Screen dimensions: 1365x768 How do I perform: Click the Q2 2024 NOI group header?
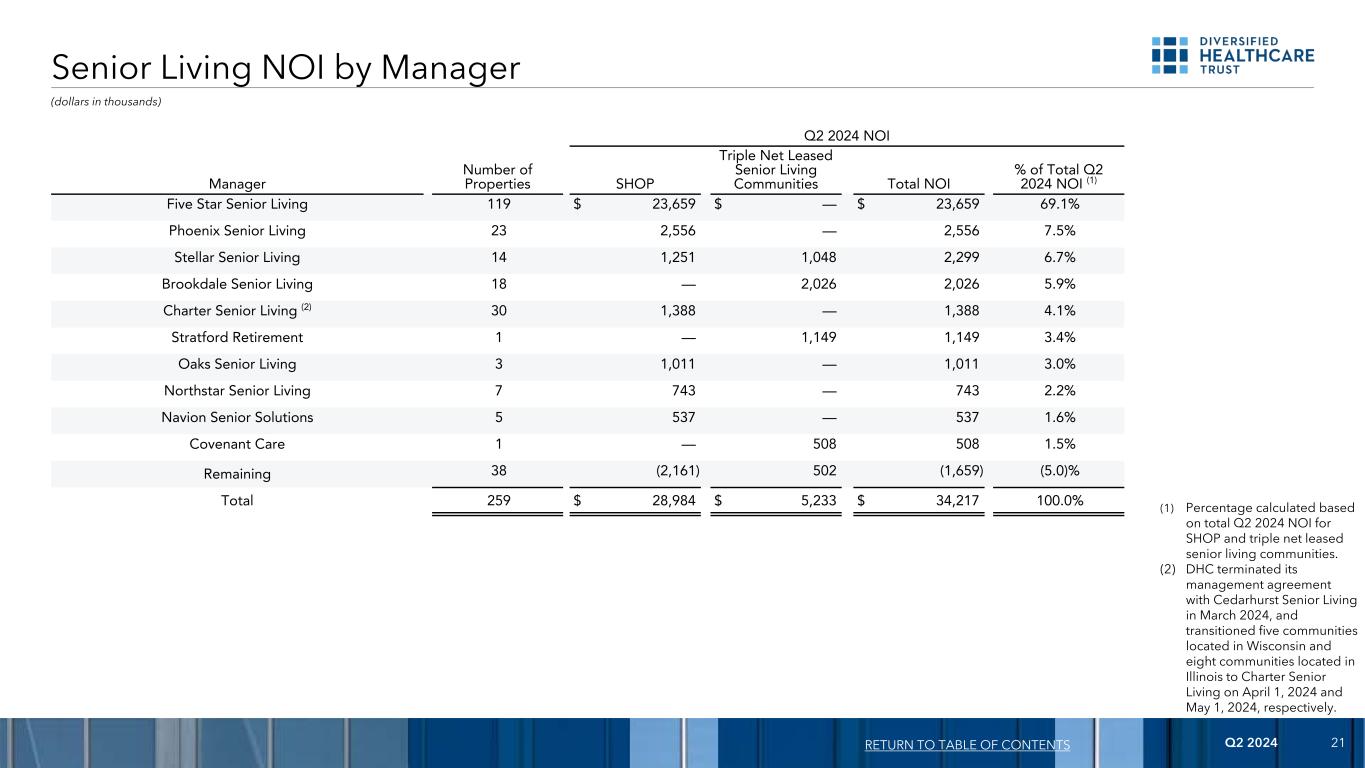846,132
